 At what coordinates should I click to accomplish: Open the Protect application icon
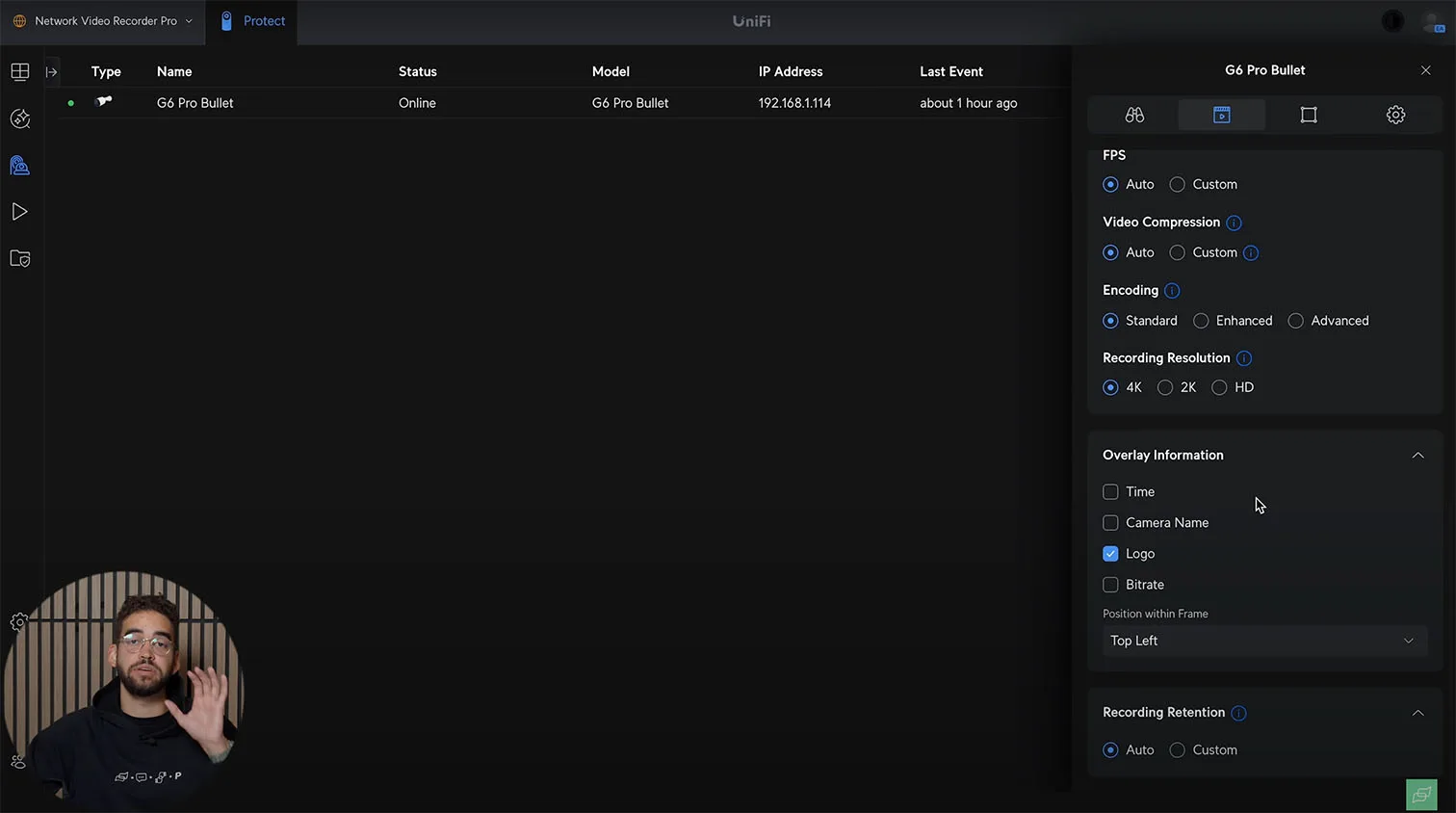226,21
